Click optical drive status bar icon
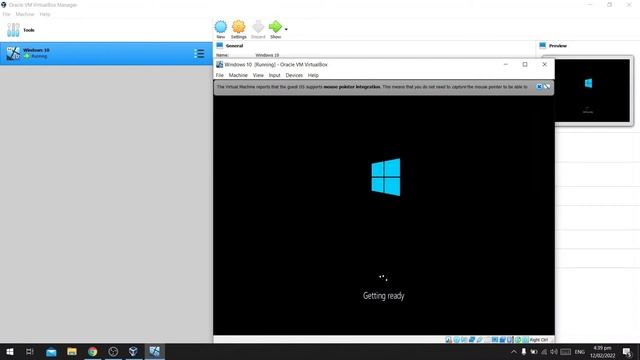 456,340
